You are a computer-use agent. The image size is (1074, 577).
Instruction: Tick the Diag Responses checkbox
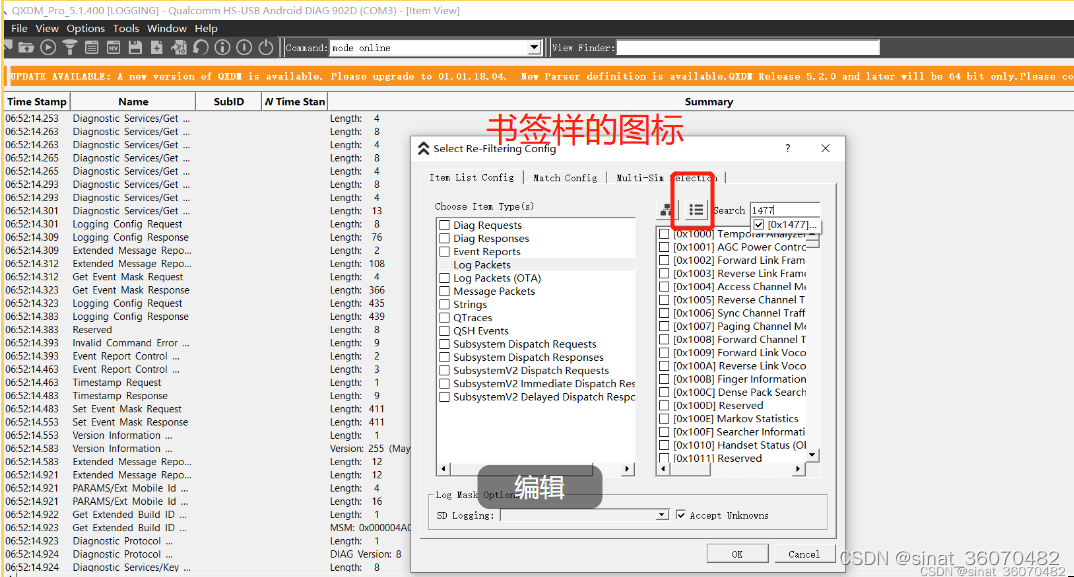coord(445,238)
